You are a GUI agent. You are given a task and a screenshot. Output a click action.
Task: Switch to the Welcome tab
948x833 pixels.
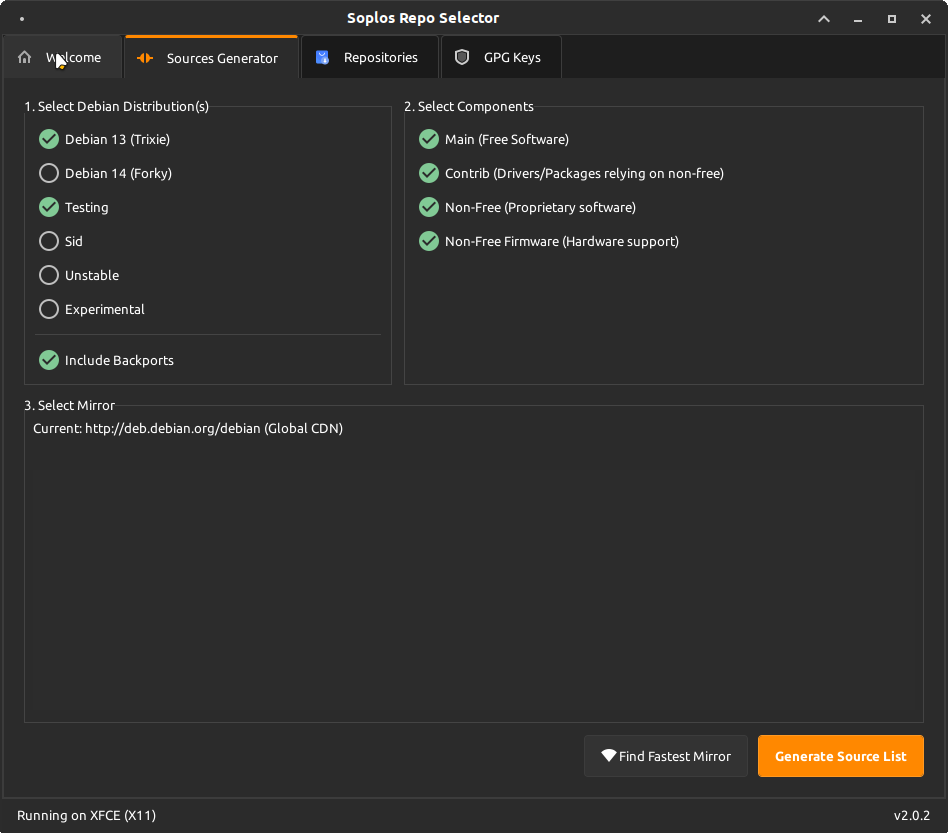tap(63, 57)
